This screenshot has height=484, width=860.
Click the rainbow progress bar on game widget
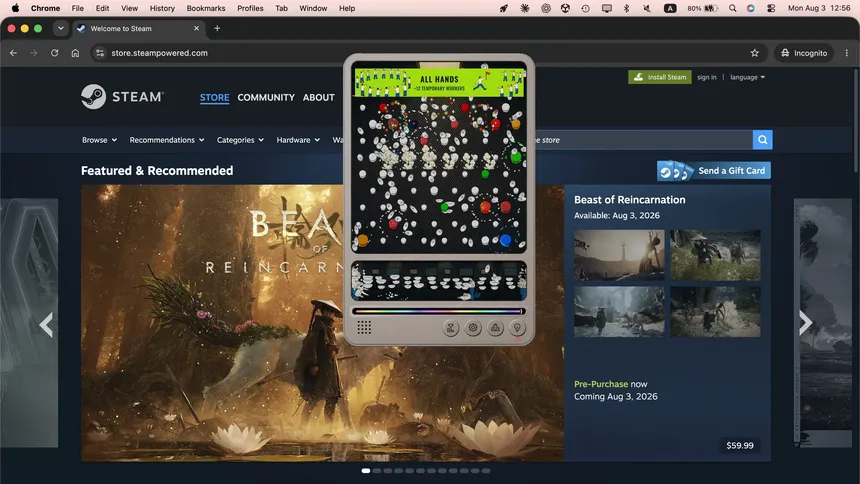[x=438, y=311]
